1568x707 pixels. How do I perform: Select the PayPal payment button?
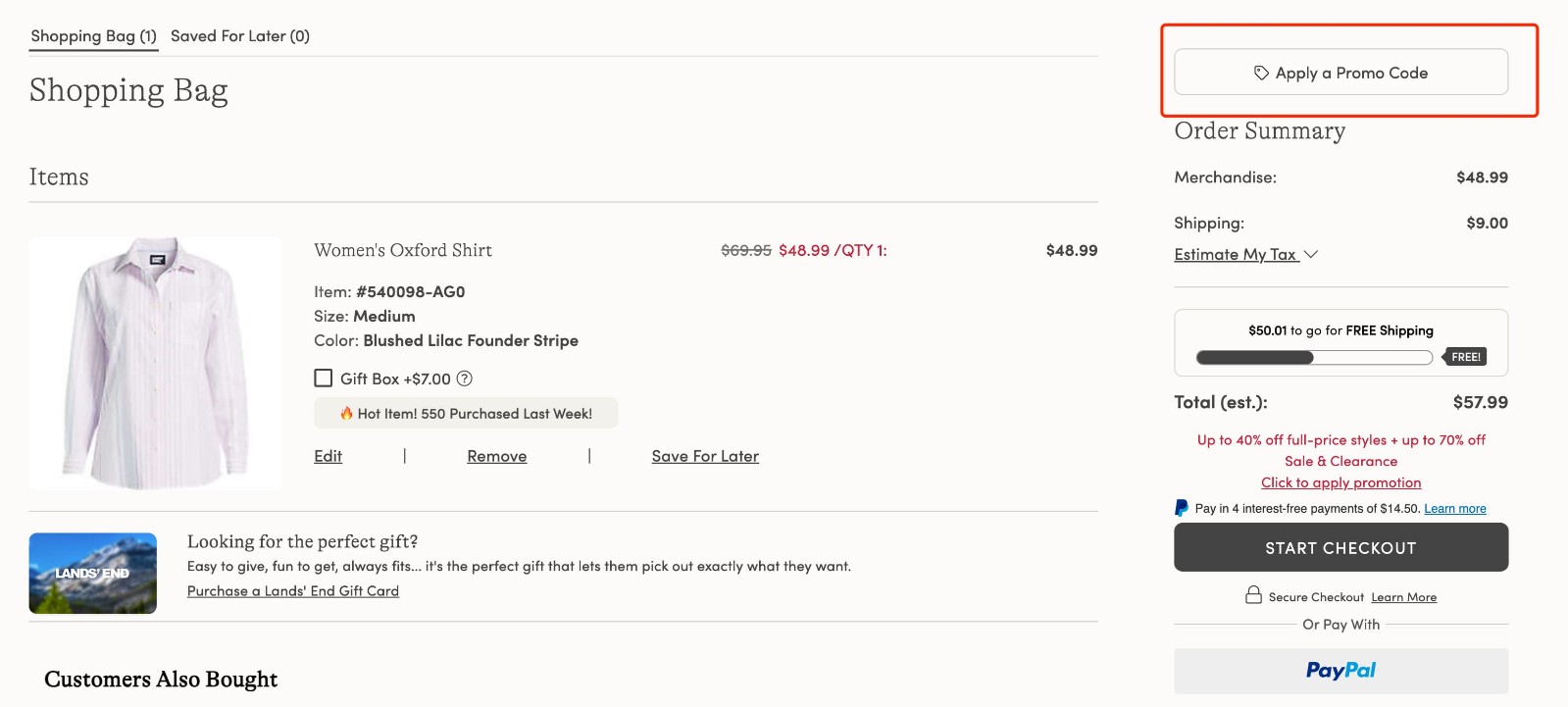click(x=1340, y=671)
